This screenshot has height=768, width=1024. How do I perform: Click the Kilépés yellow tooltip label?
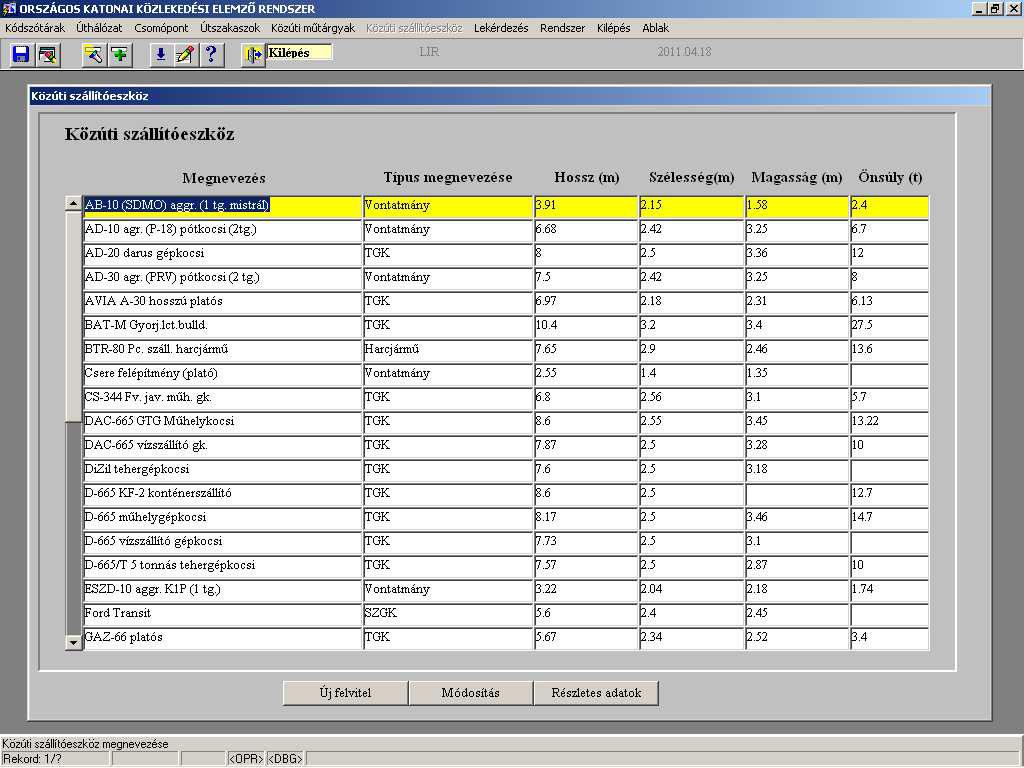click(299, 52)
